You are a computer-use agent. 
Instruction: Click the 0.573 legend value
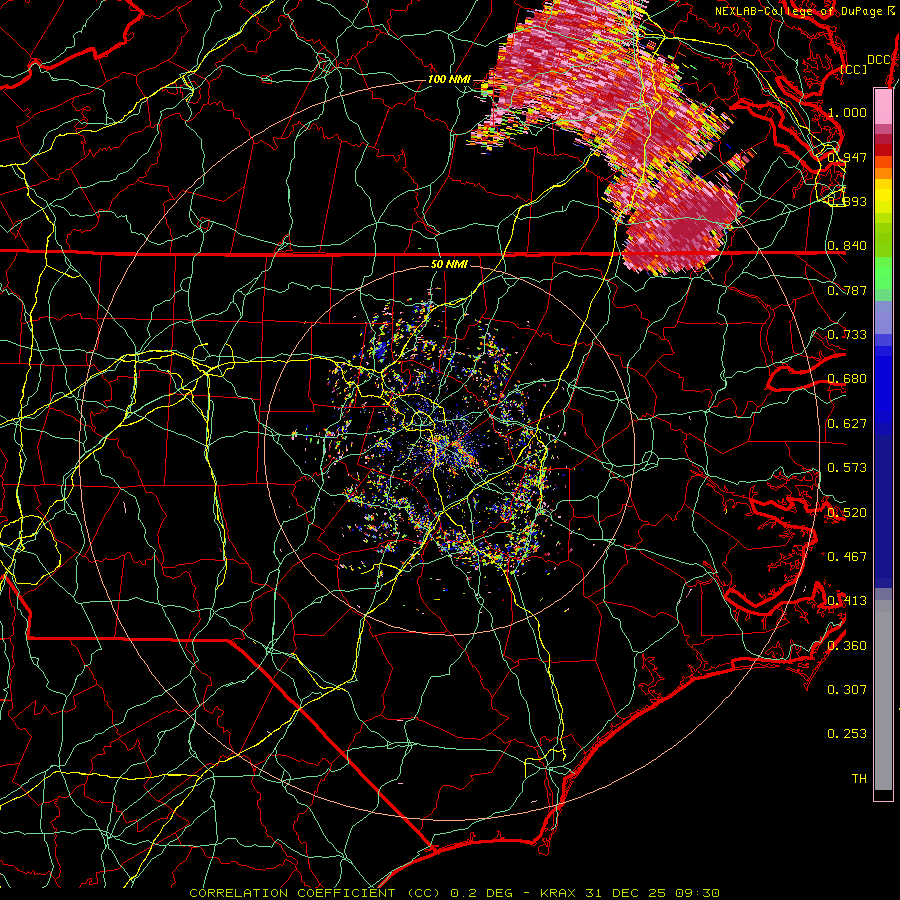click(x=847, y=468)
